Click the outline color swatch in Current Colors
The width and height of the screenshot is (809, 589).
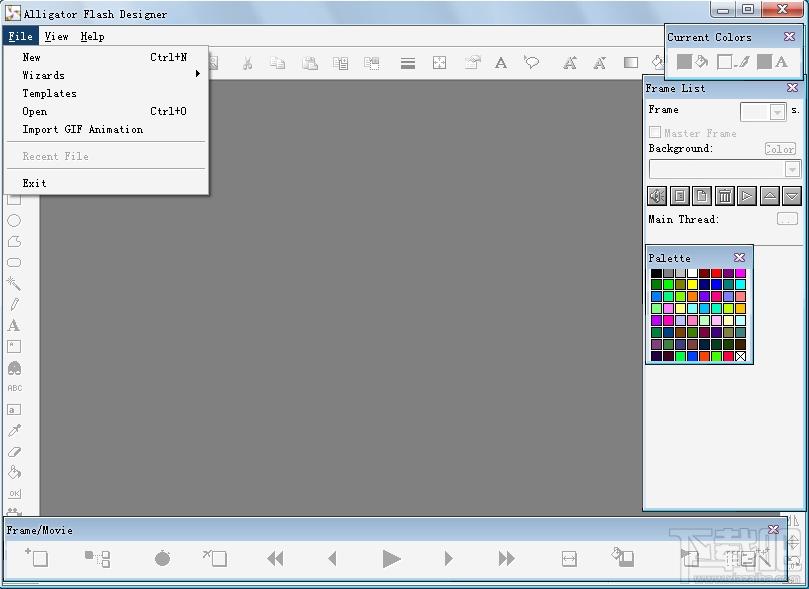(724, 62)
